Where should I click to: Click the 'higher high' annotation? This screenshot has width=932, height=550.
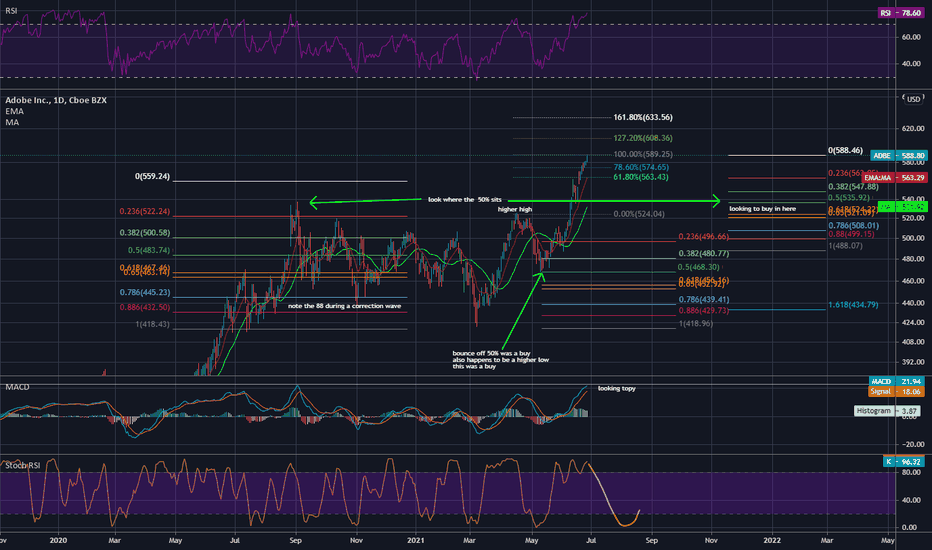pos(515,209)
